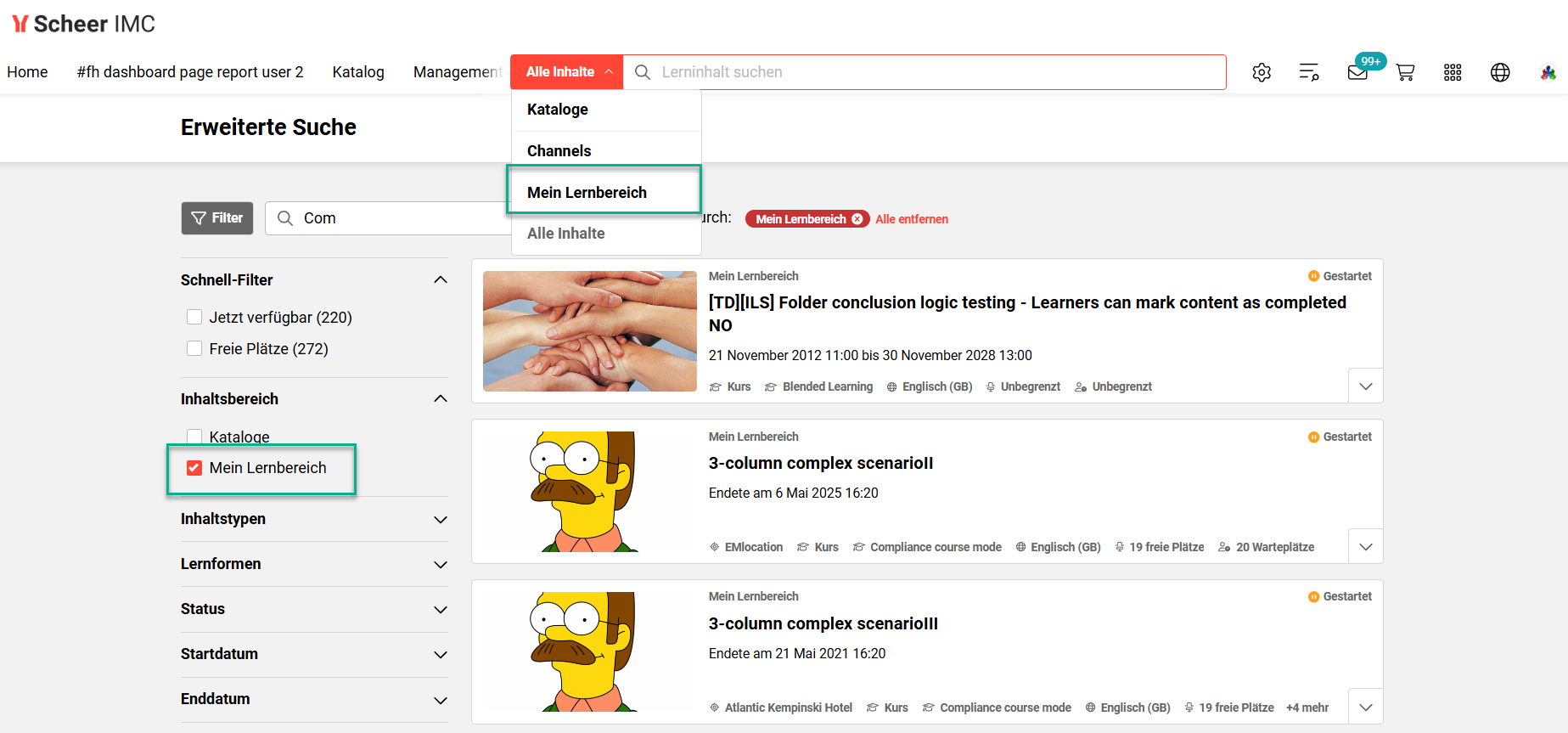Image resolution: width=1568 pixels, height=733 pixels.
Task: Expand details of 3-column complex scenarioII
Action: (x=1365, y=546)
